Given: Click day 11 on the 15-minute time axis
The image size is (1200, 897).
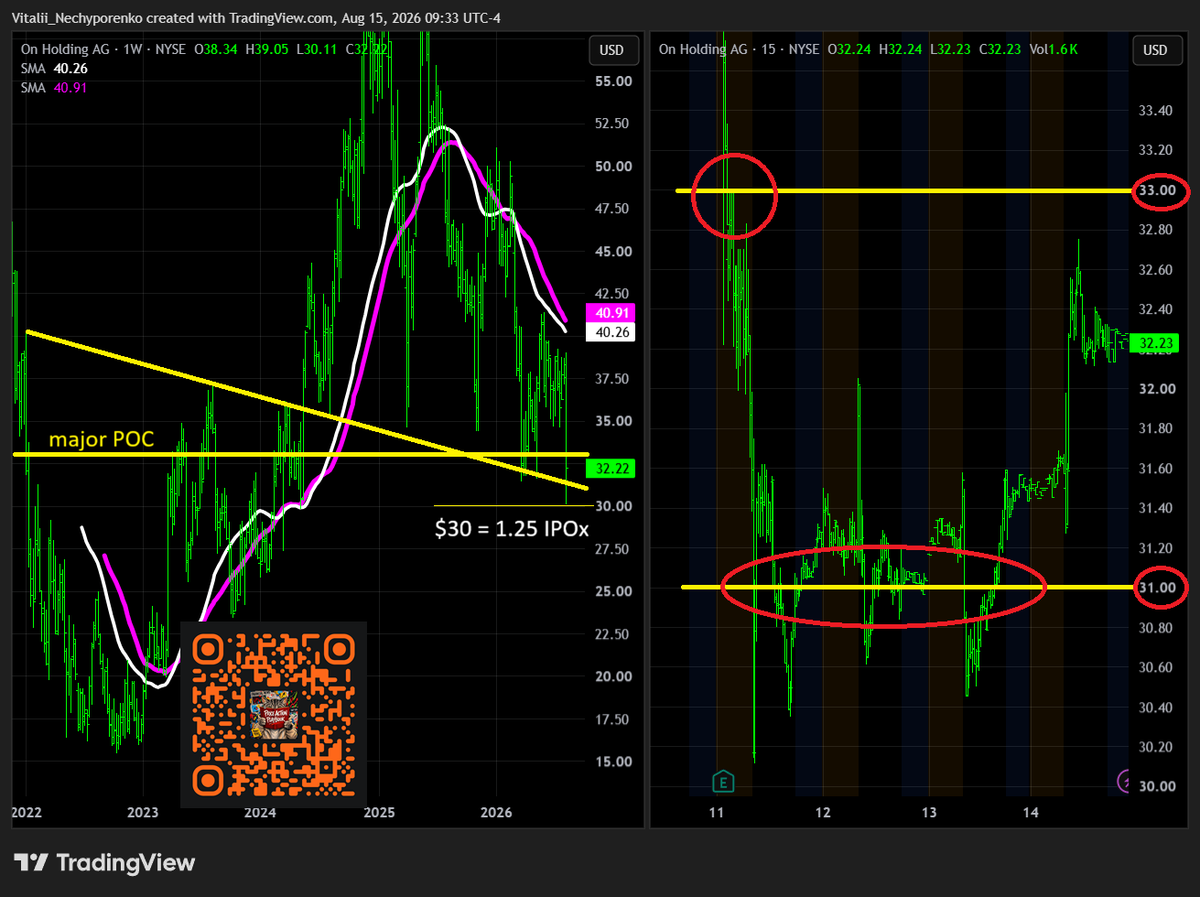Looking at the screenshot, I should [x=716, y=813].
